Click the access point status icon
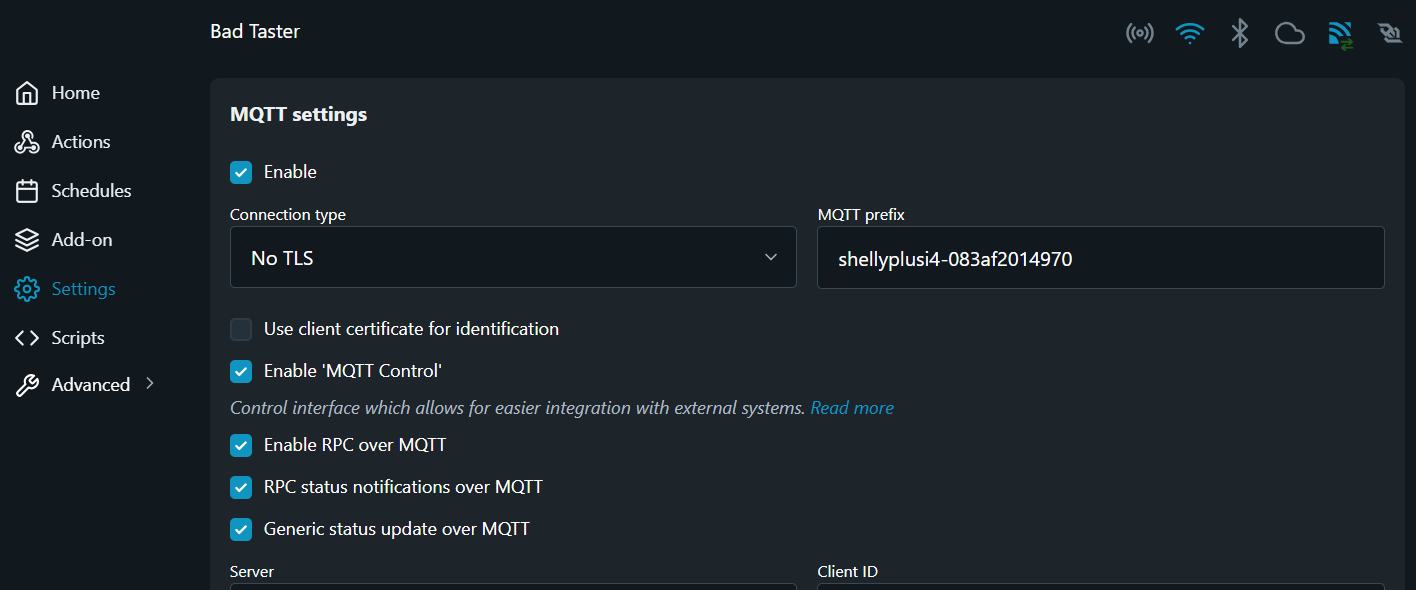 pos(1139,34)
